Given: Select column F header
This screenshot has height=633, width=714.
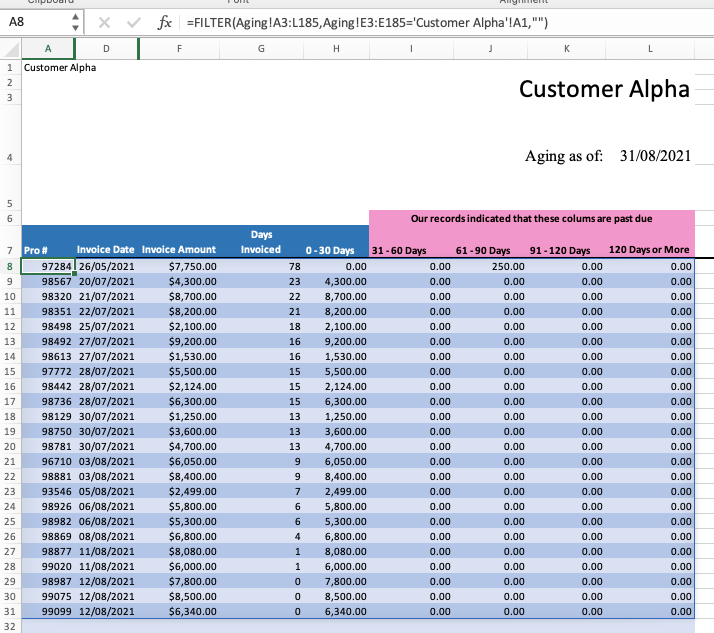Looking at the screenshot, I should pyautogui.click(x=179, y=49).
